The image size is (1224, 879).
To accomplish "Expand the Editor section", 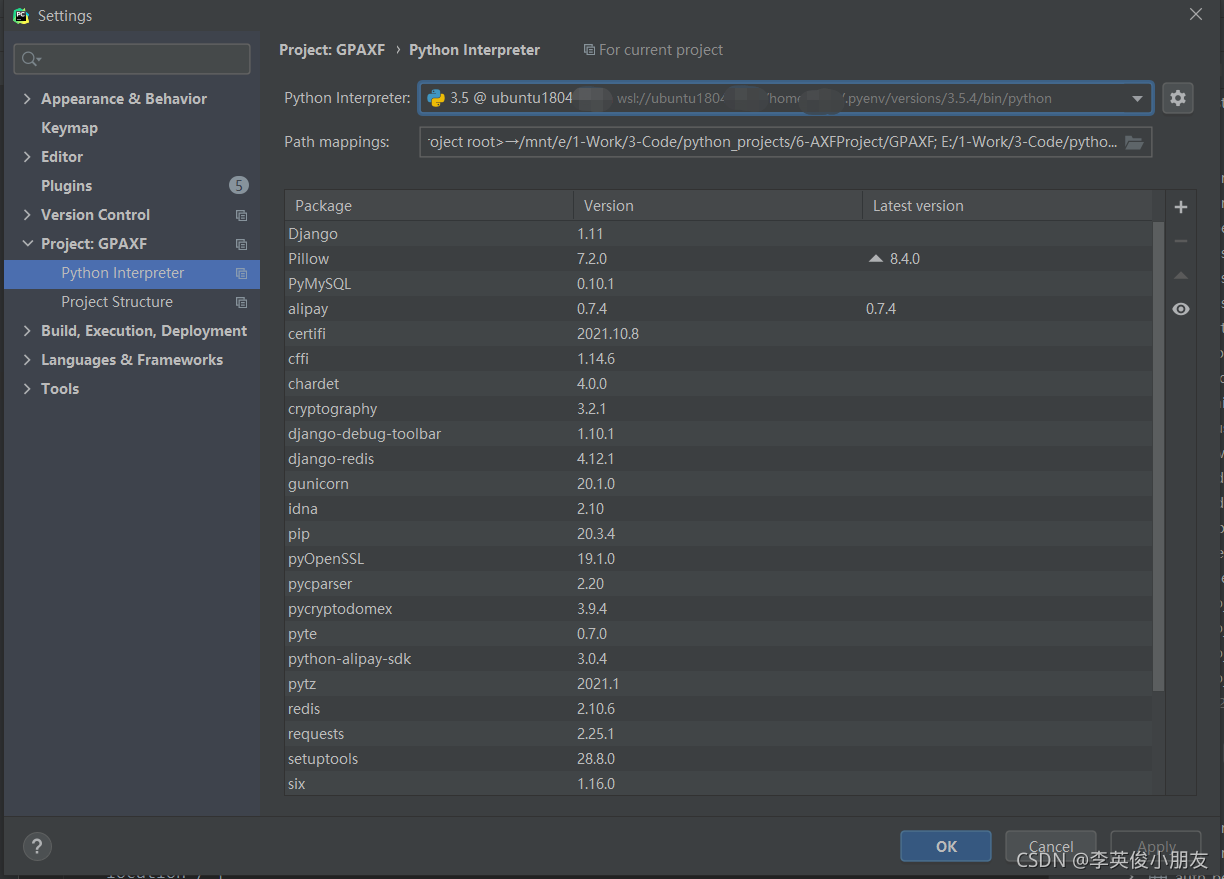I will click(x=27, y=157).
